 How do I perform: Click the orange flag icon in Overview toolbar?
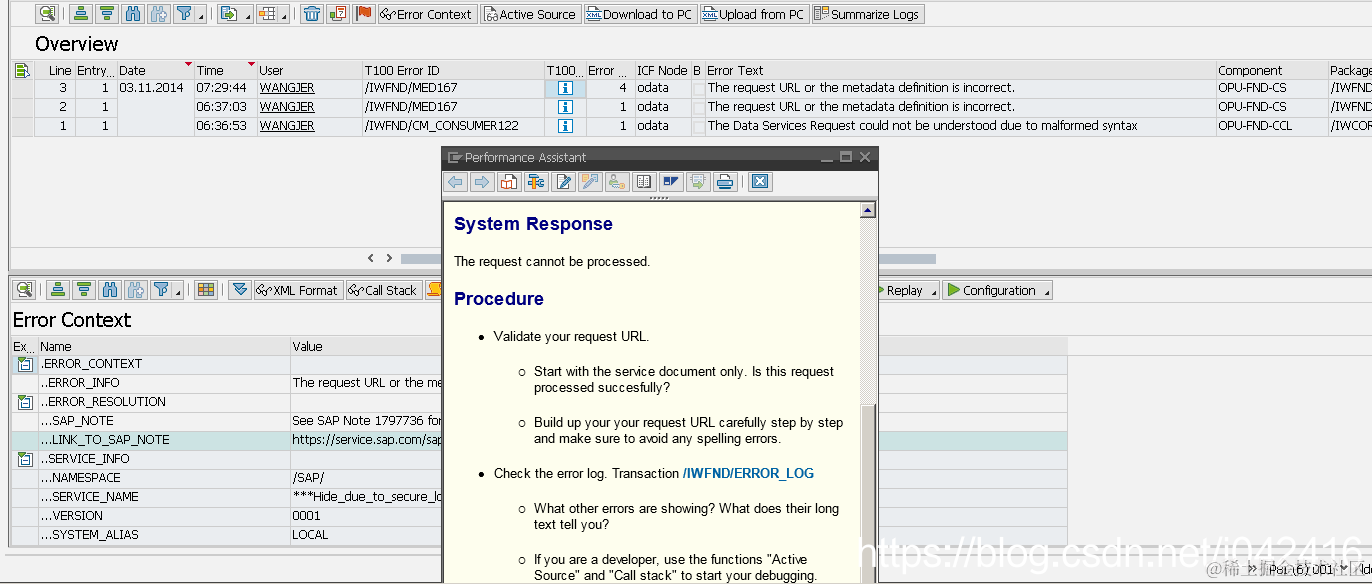click(364, 14)
